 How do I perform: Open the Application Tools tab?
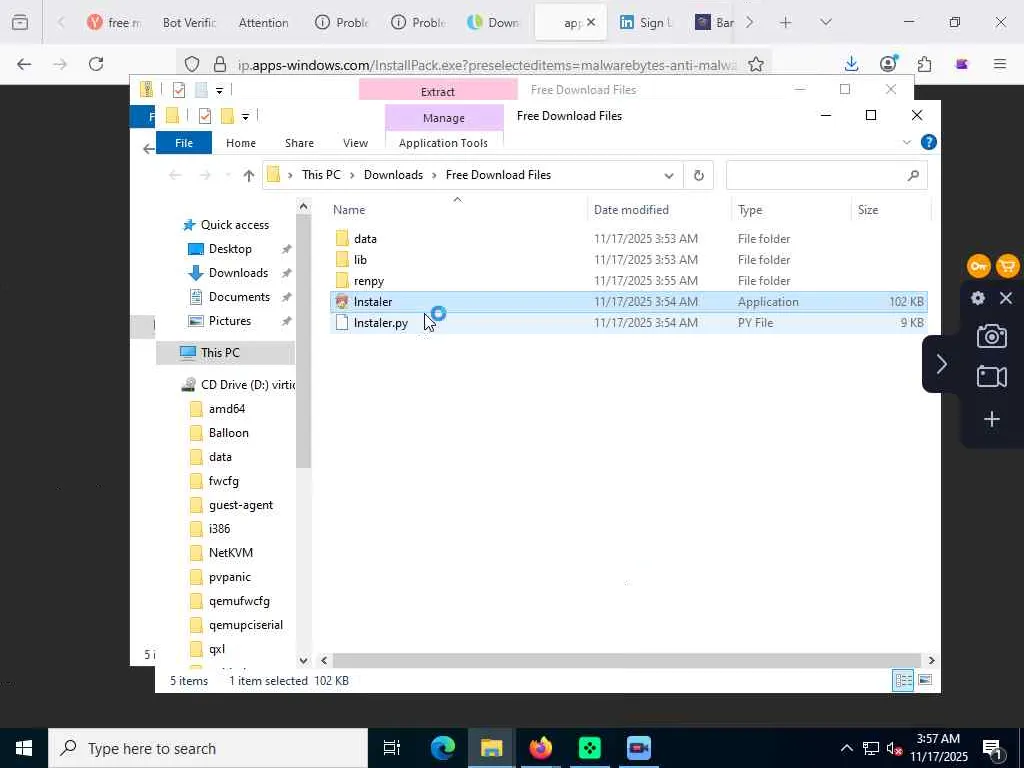coord(443,143)
